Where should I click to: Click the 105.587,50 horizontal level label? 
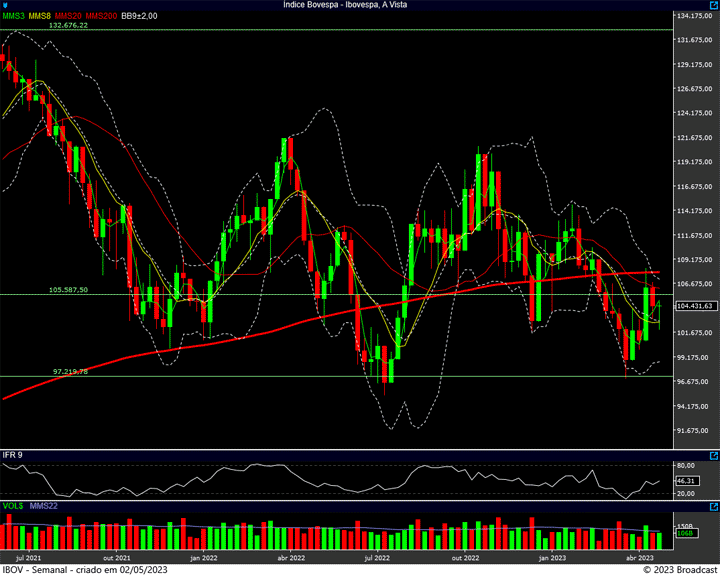pos(68,290)
